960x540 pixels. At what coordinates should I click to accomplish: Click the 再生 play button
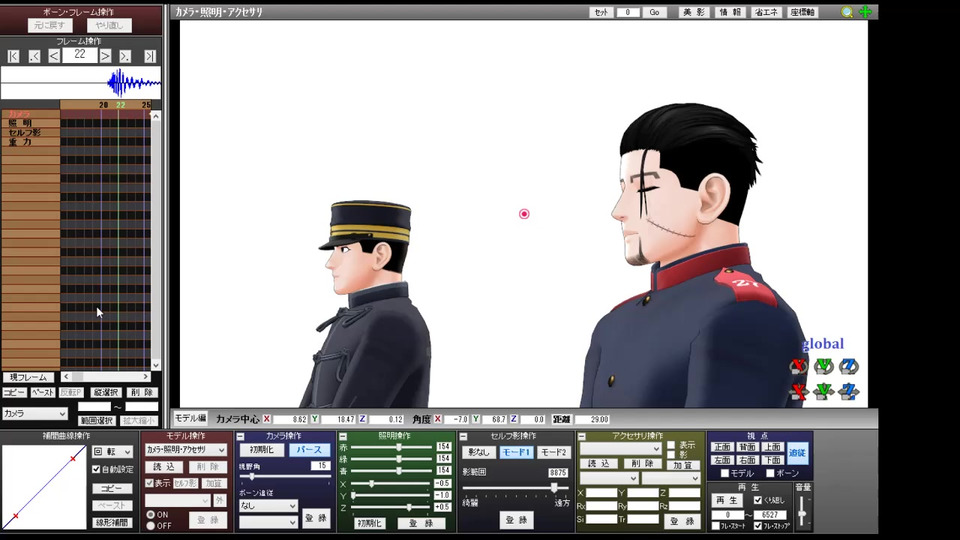(x=727, y=500)
